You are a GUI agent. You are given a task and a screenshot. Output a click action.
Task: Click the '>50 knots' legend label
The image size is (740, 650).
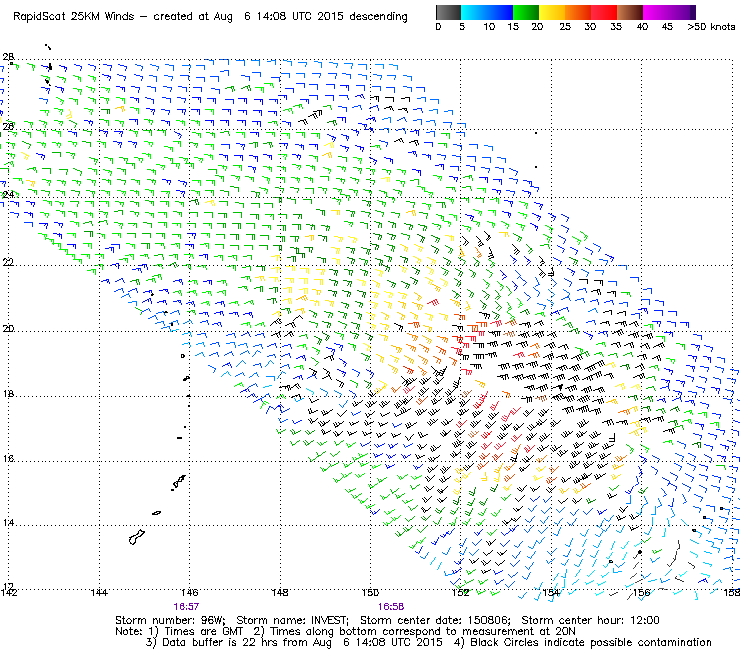[x=711, y=27]
